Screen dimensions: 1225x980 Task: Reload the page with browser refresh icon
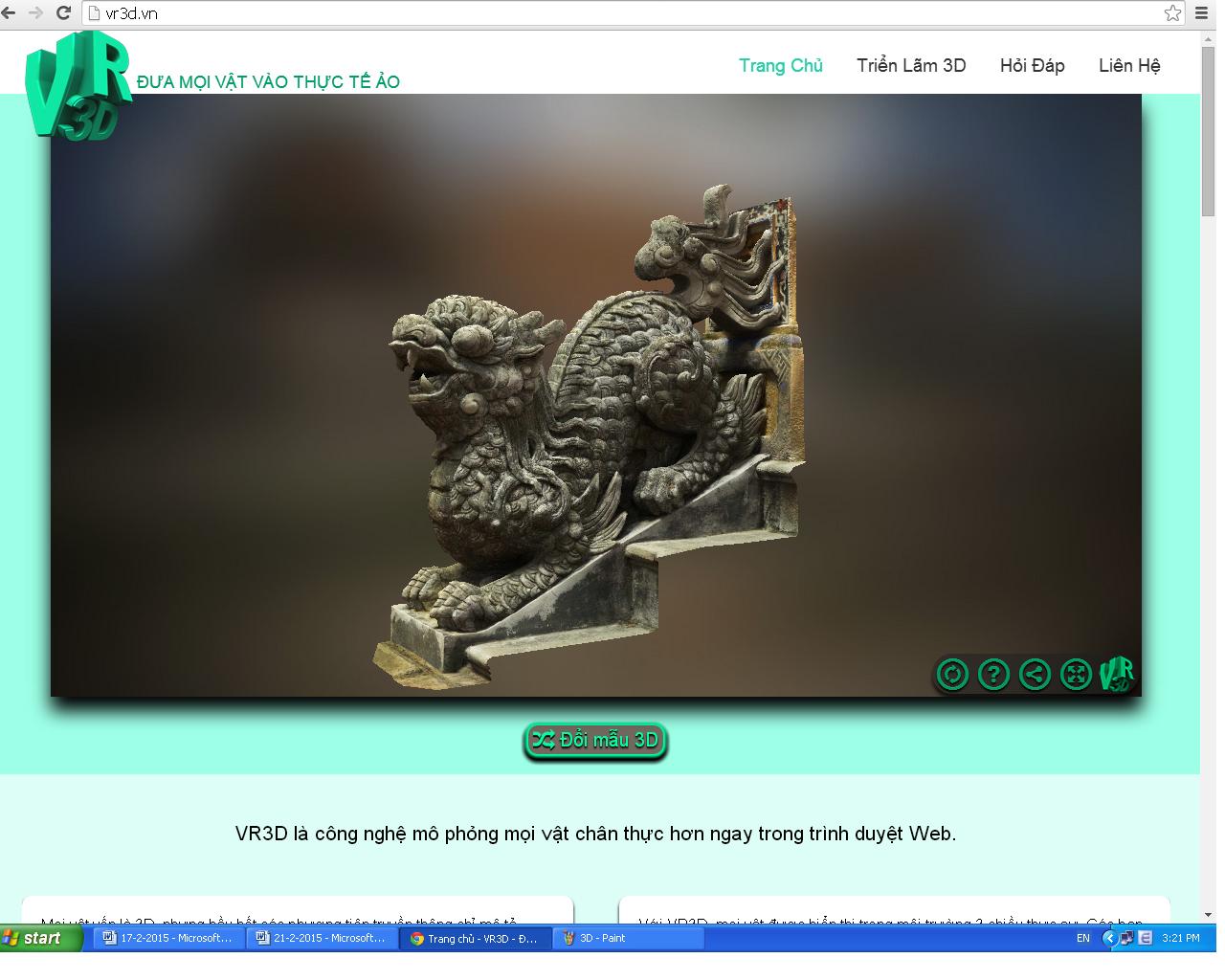tap(63, 12)
